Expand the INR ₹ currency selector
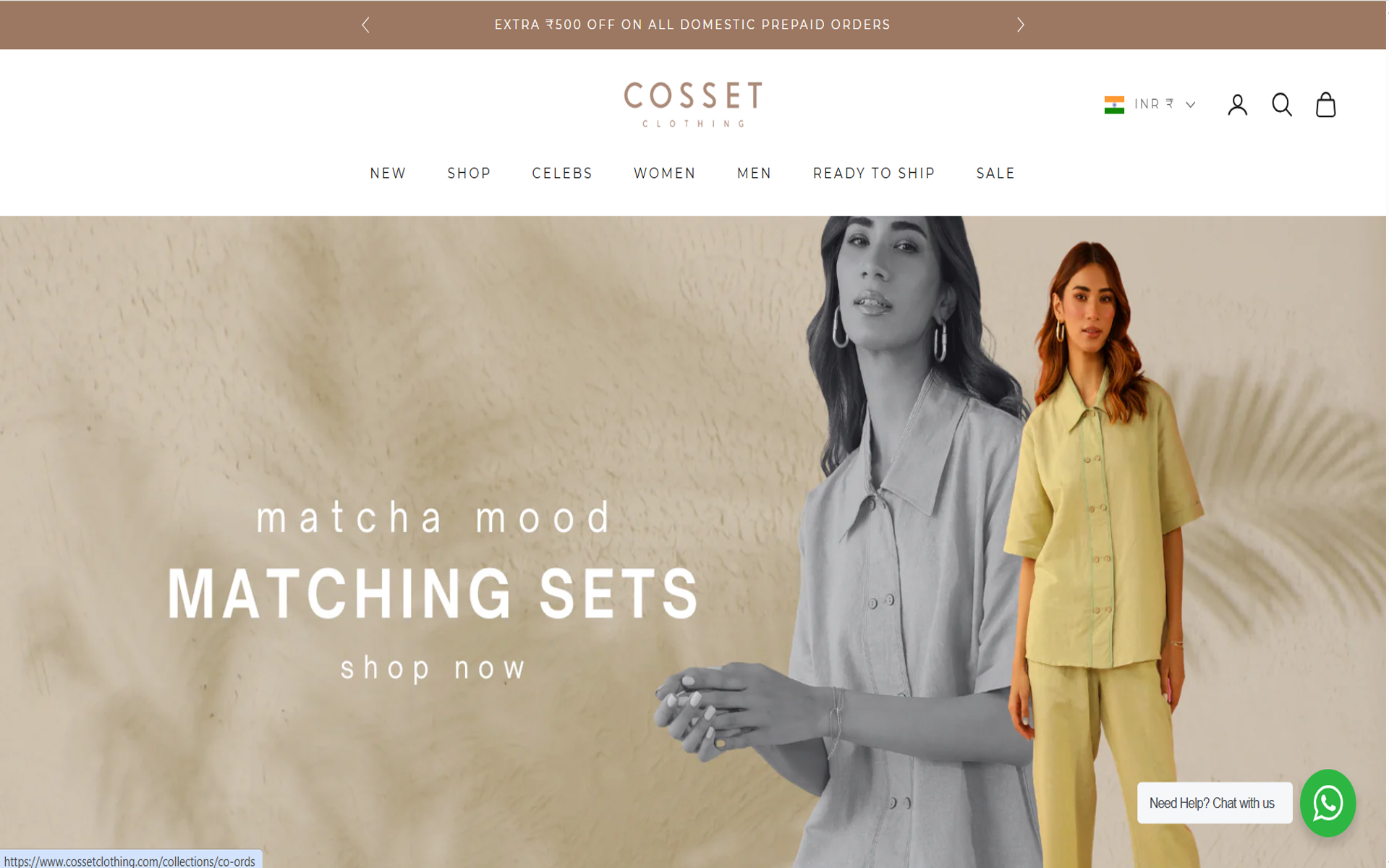Viewport: 1389px width, 868px height. [1150, 105]
